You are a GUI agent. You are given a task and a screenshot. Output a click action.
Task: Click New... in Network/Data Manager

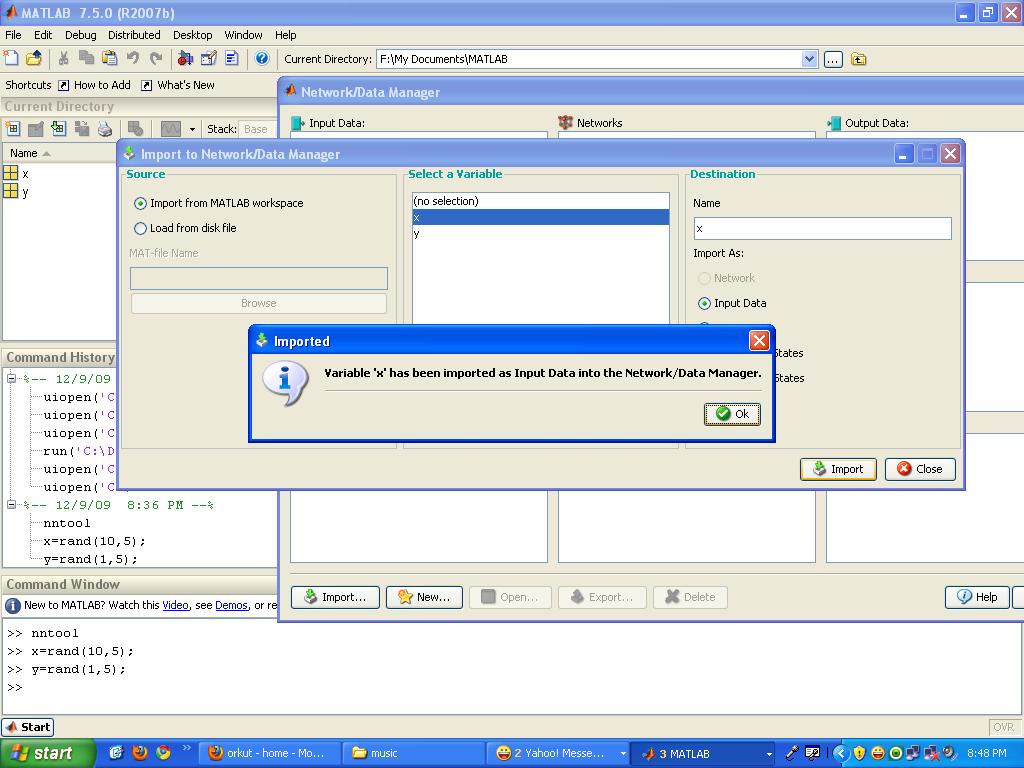(424, 597)
